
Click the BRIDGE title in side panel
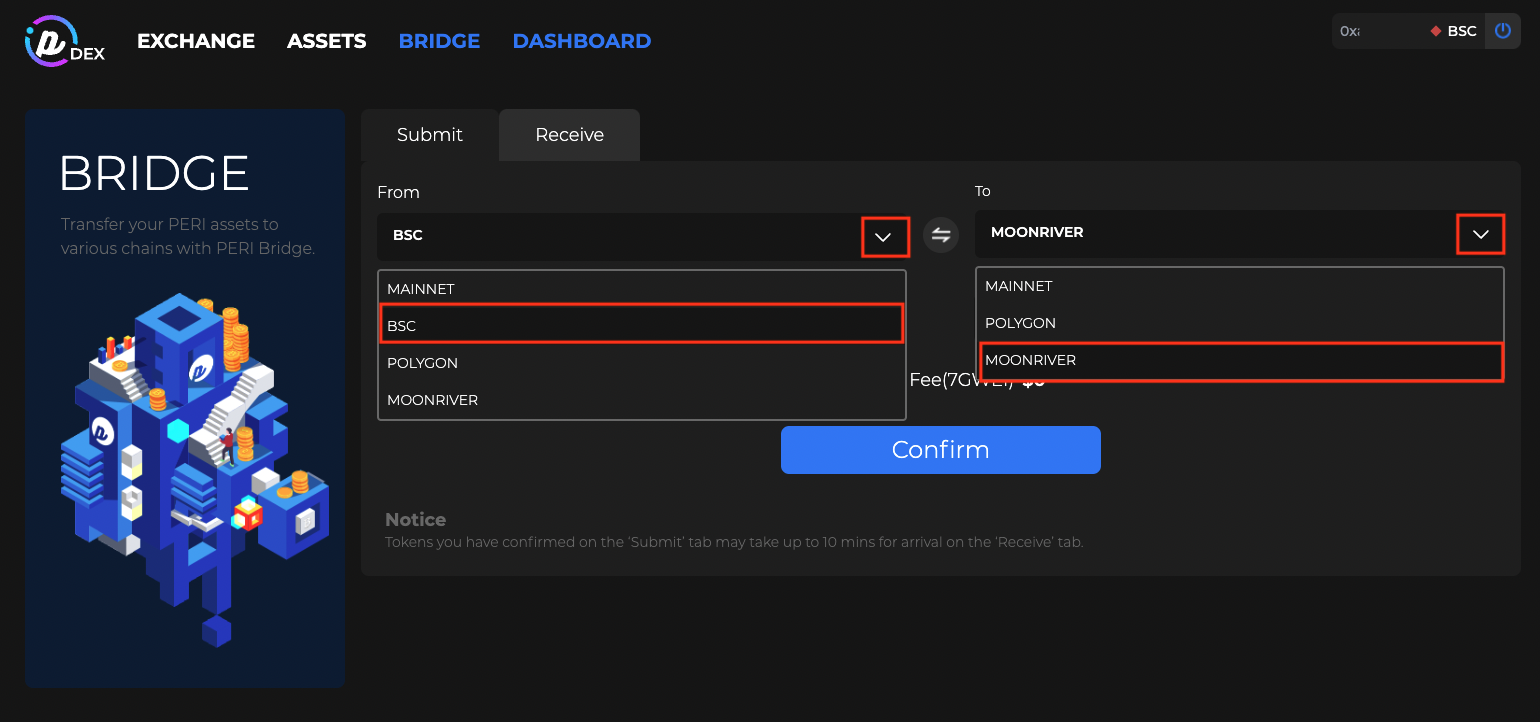pos(154,174)
